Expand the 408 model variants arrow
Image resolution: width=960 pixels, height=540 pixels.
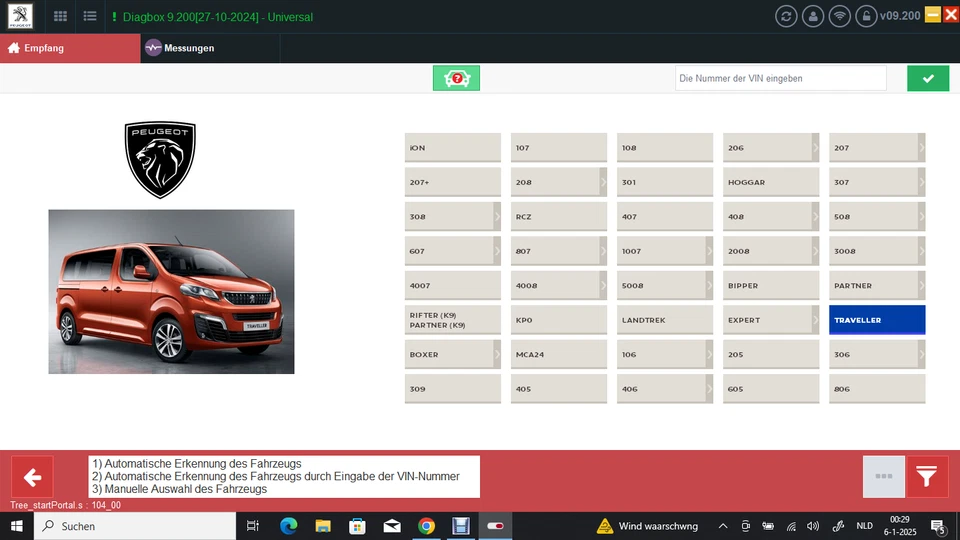point(816,217)
